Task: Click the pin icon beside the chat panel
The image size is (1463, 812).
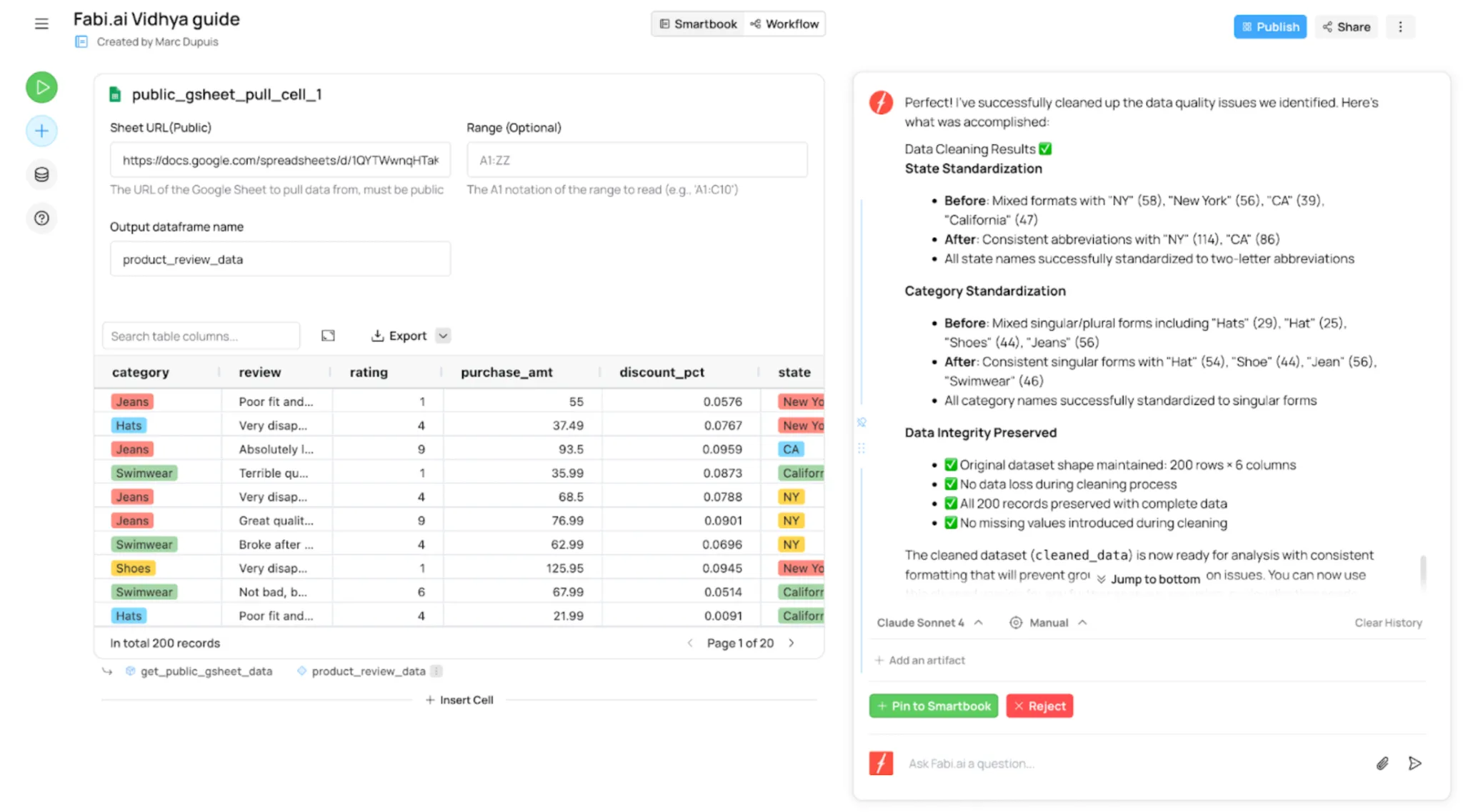Action: coord(862,422)
